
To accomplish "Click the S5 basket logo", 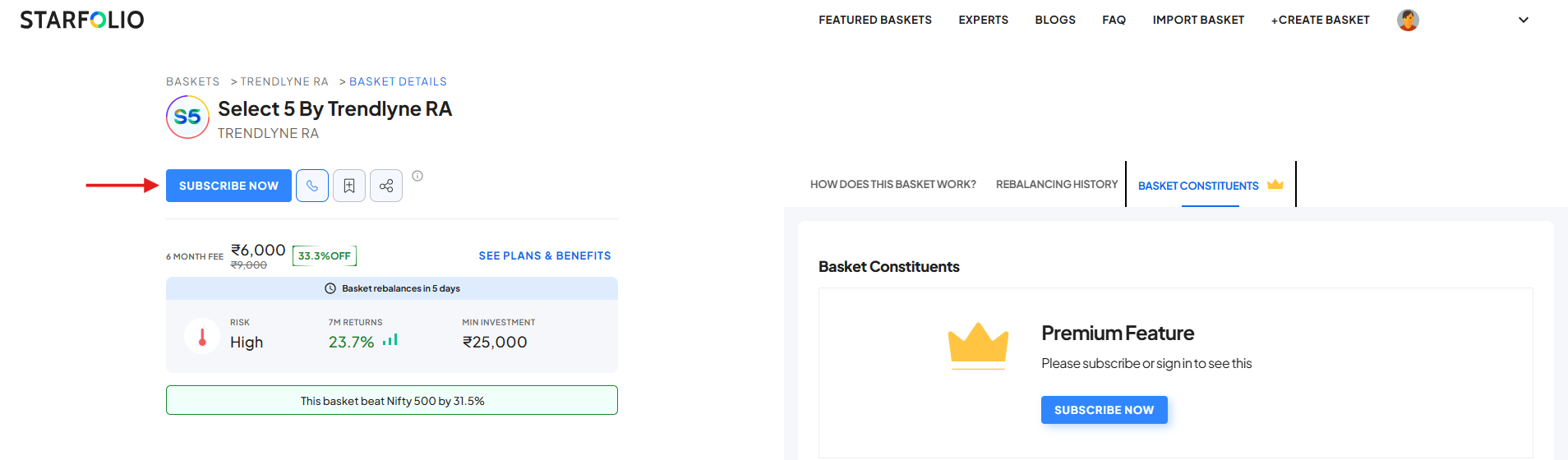I will 187,117.
